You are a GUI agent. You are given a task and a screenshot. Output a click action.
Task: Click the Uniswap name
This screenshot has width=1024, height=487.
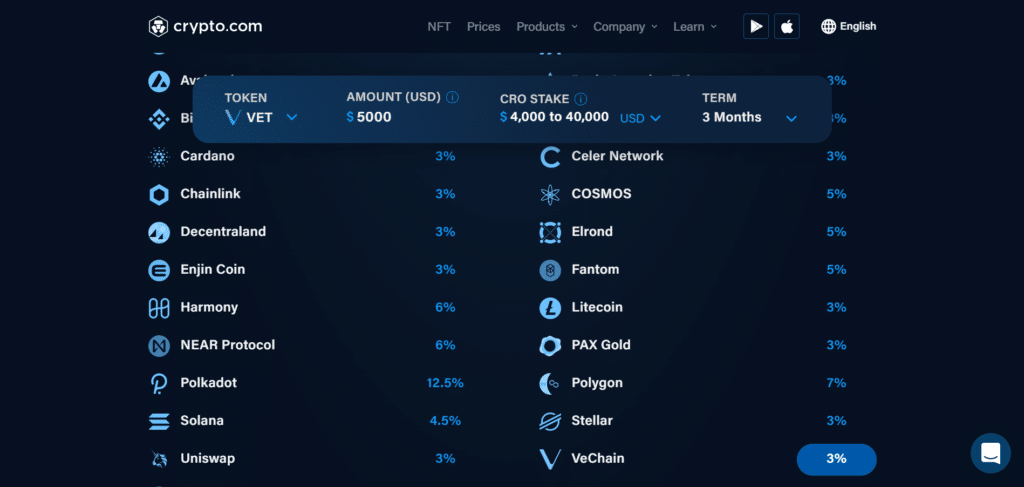[x=208, y=459]
